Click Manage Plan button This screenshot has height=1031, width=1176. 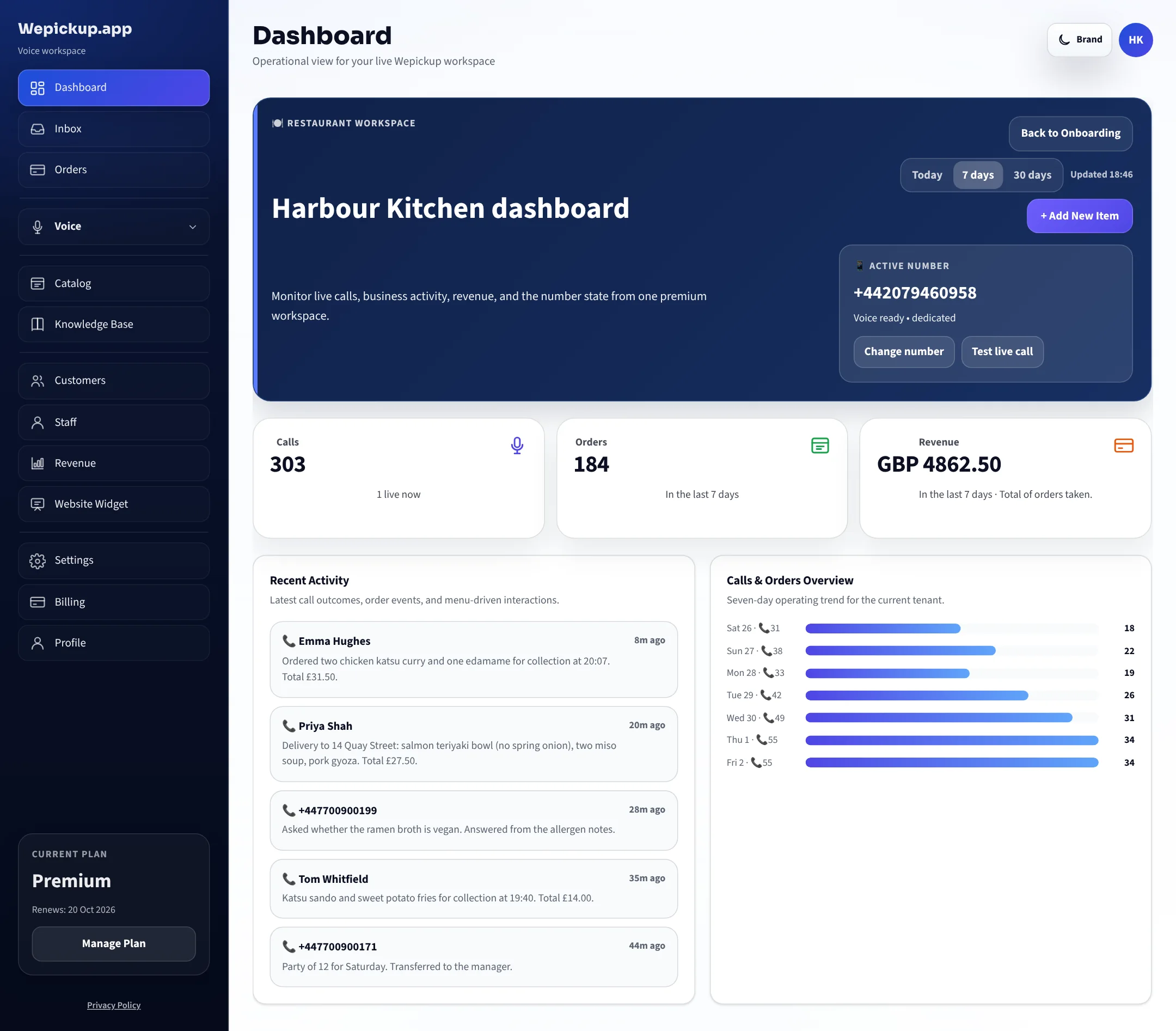pos(114,943)
